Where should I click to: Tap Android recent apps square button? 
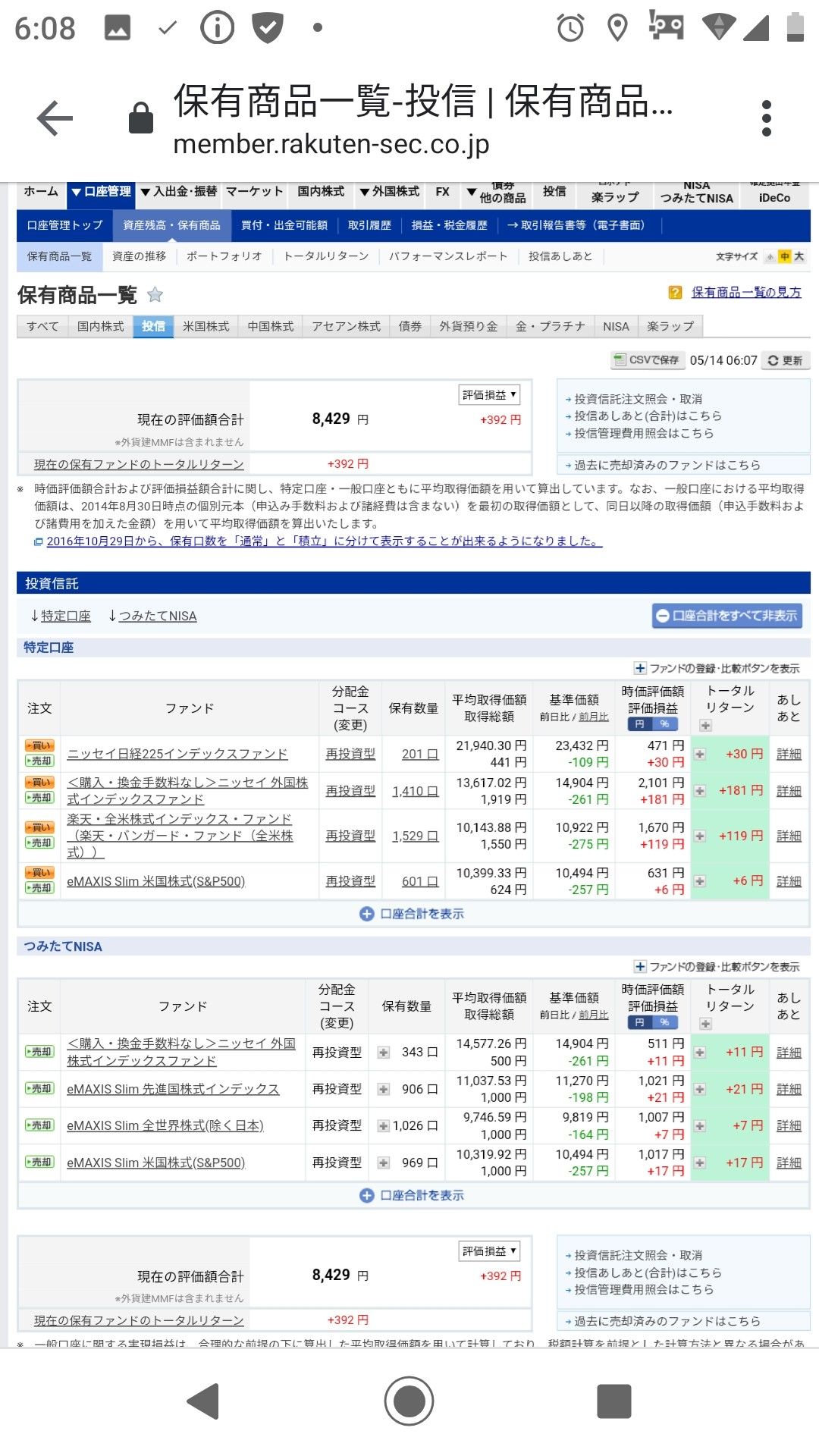point(614,1401)
